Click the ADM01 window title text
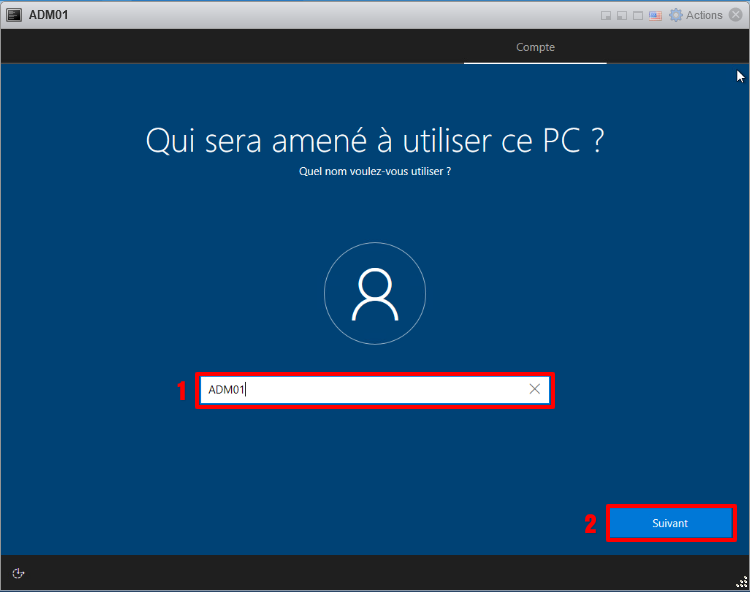750x592 pixels. [49, 15]
